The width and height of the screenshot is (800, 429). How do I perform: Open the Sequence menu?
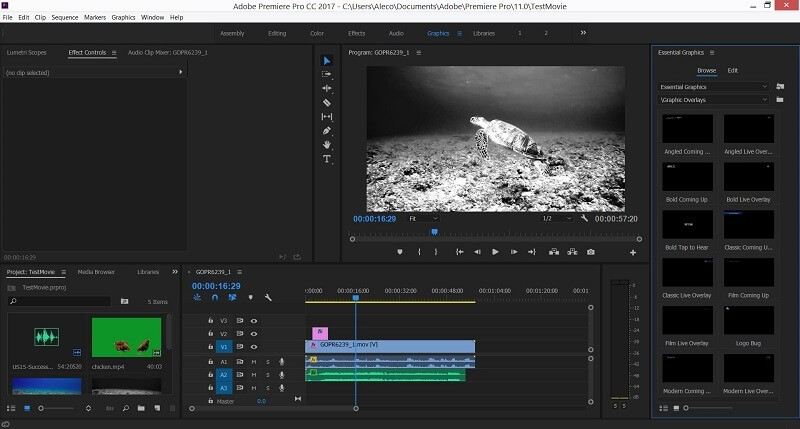64,17
